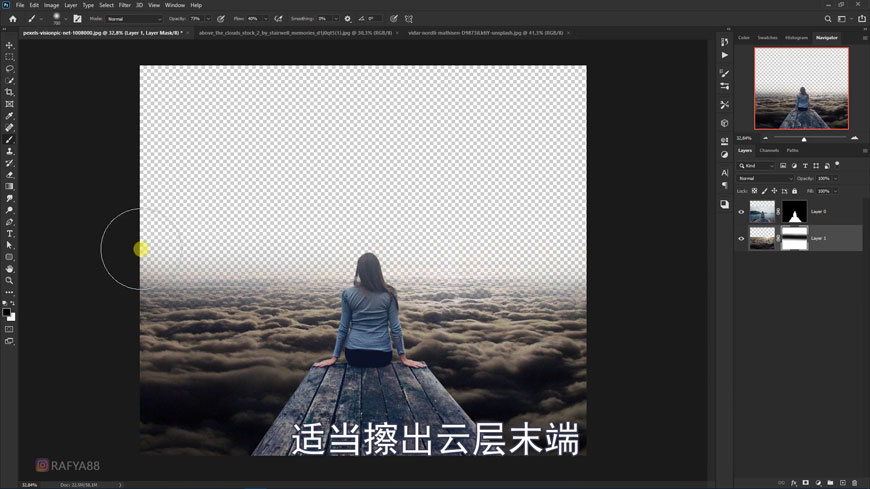Image resolution: width=870 pixels, height=489 pixels.
Task: Open the Smoothing value dropdown
Action: pos(336,19)
